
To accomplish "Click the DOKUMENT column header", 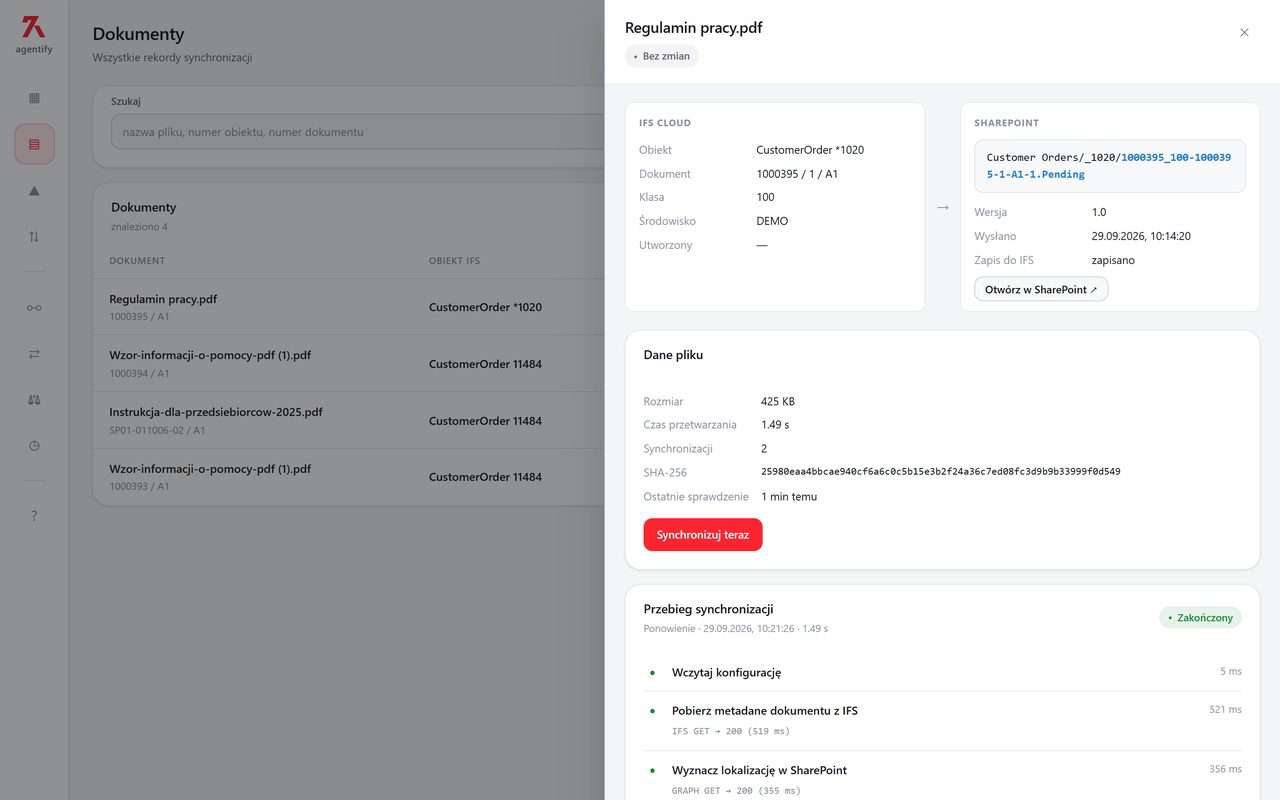I will point(137,261).
